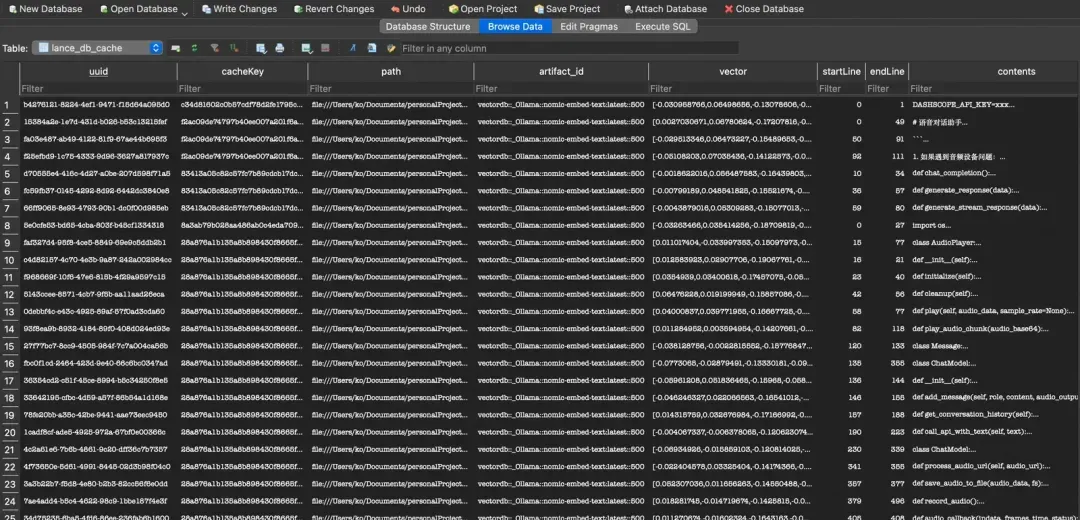
Task: Click the path column Filter box
Action: point(391,89)
